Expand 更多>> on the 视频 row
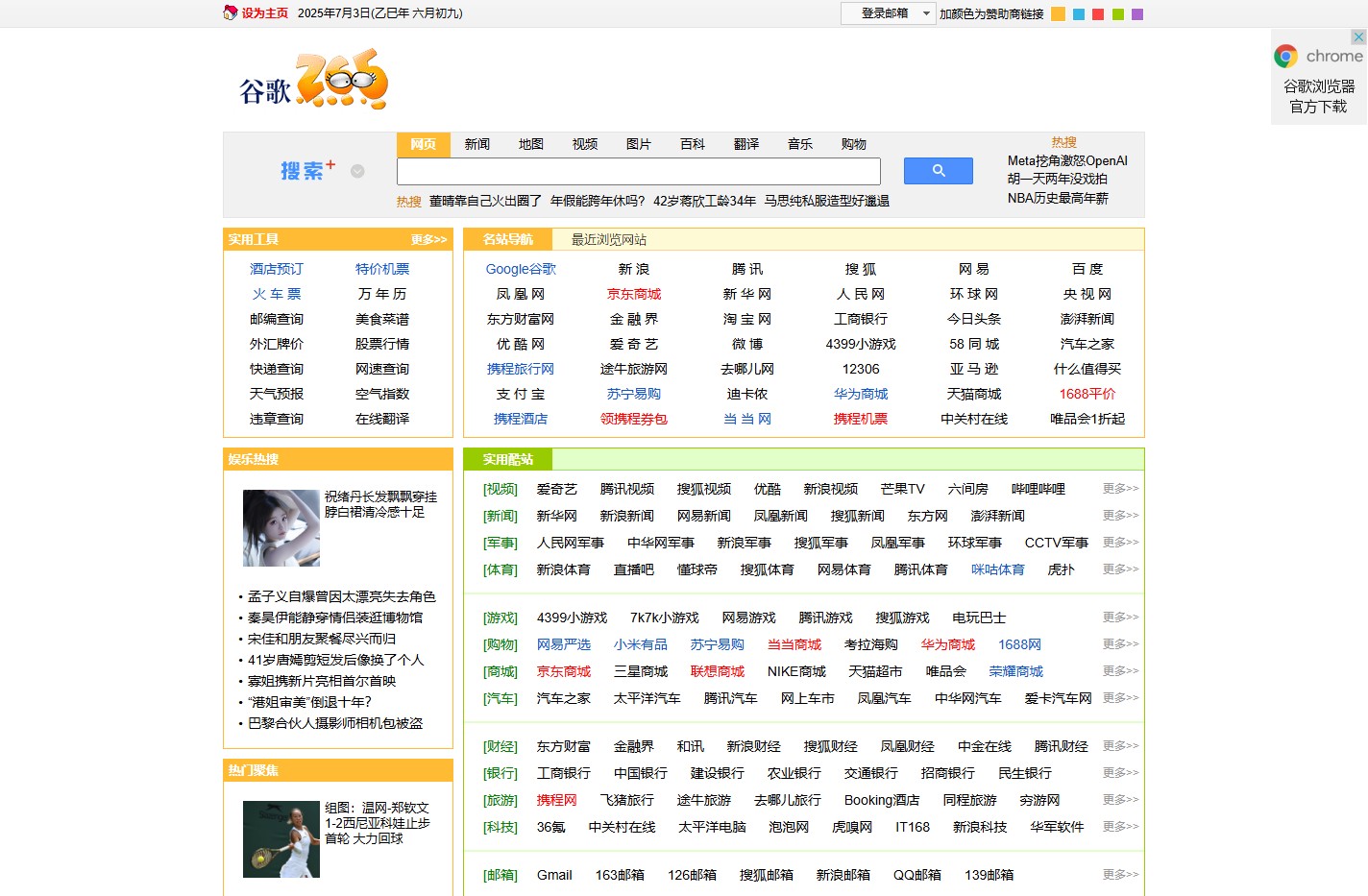The width and height of the screenshot is (1368, 896). [x=1120, y=489]
